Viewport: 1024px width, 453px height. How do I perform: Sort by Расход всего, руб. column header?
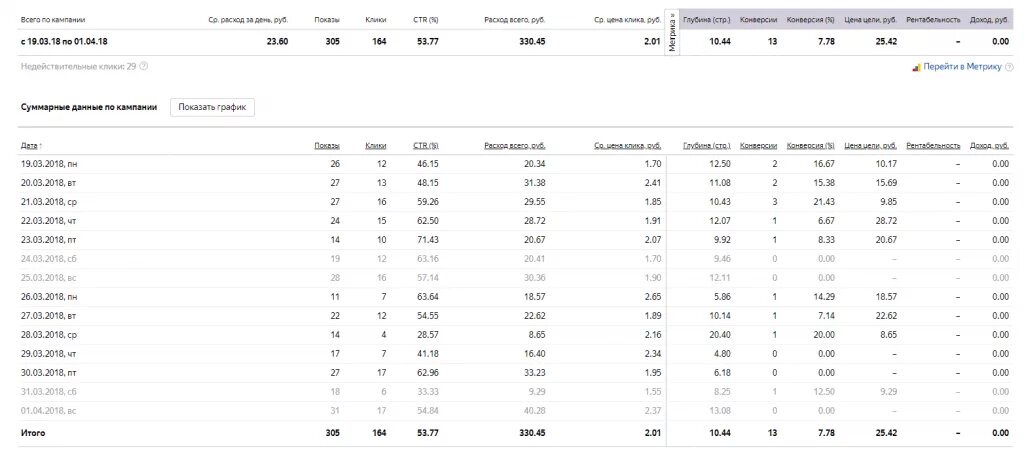click(x=514, y=146)
